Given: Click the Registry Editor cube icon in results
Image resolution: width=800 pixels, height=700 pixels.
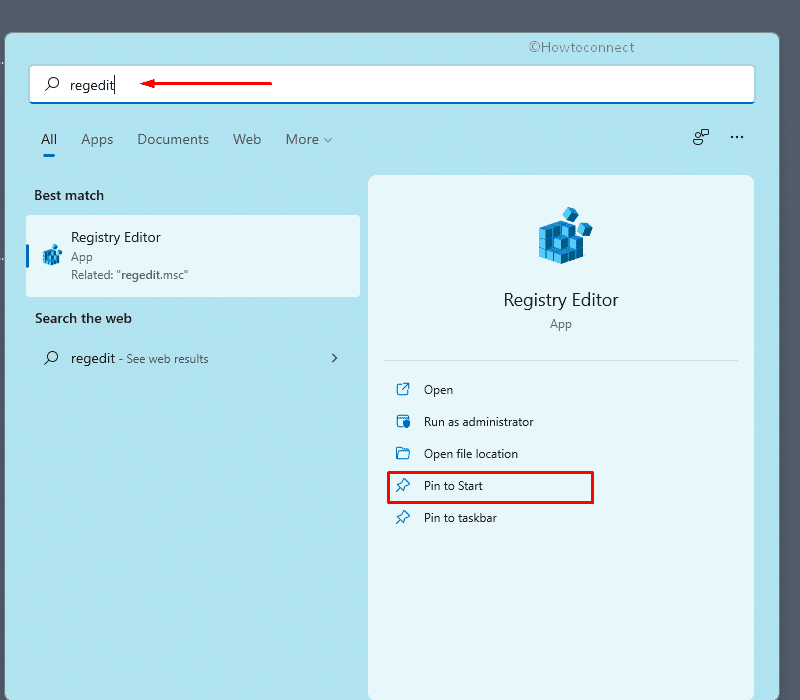Looking at the screenshot, I should (x=52, y=255).
